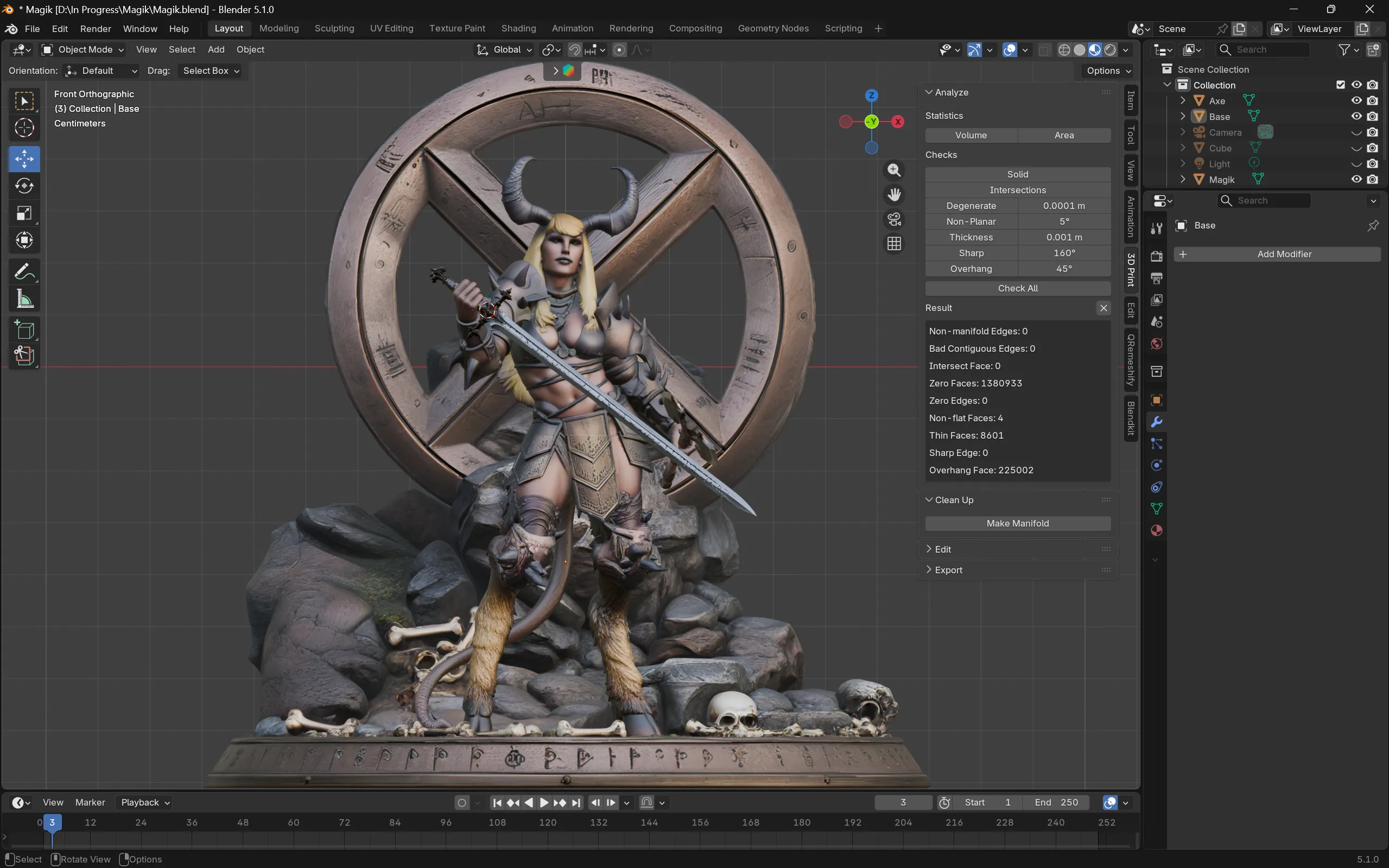Activate the Add Cube tool
This screenshot has width=1389, height=868.
pos(24,330)
